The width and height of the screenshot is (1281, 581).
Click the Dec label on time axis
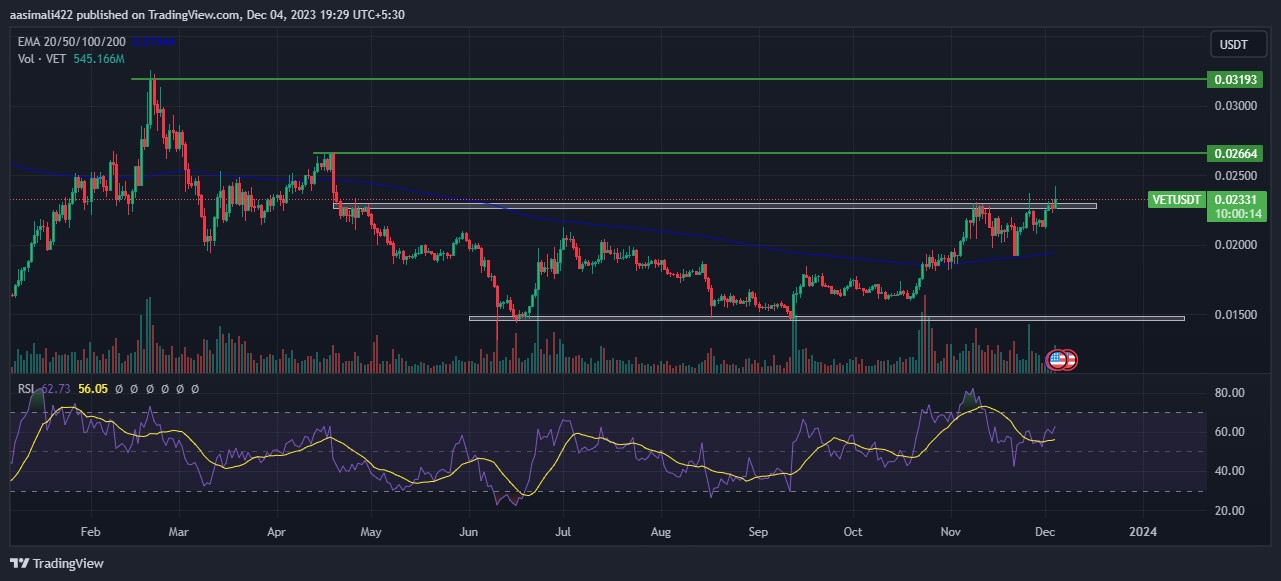pos(1044,533)
